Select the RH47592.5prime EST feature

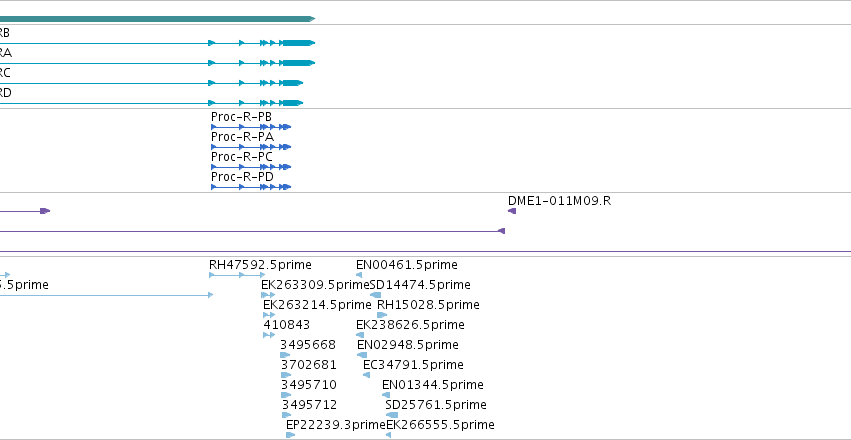tap(260, 265)
